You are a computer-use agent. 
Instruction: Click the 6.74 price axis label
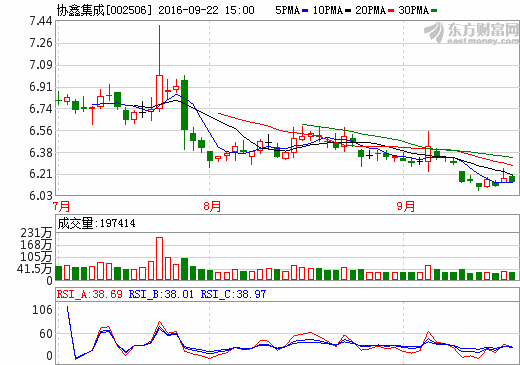click(41, 109)
